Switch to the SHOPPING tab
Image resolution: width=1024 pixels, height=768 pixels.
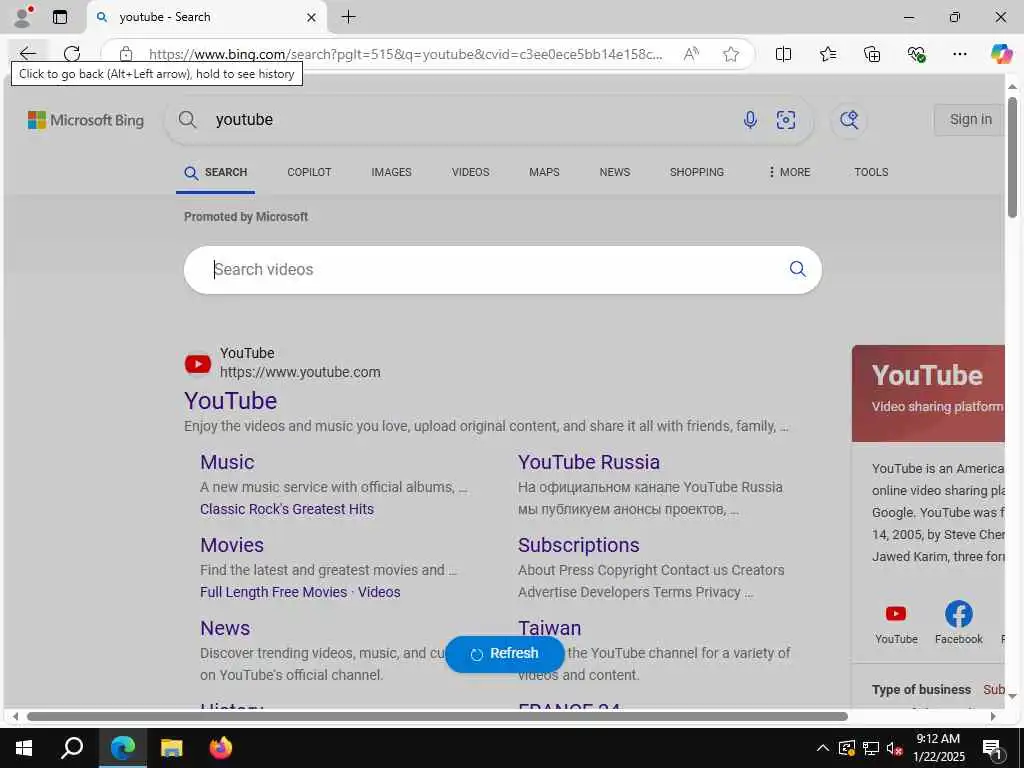(x=696, y=172)
